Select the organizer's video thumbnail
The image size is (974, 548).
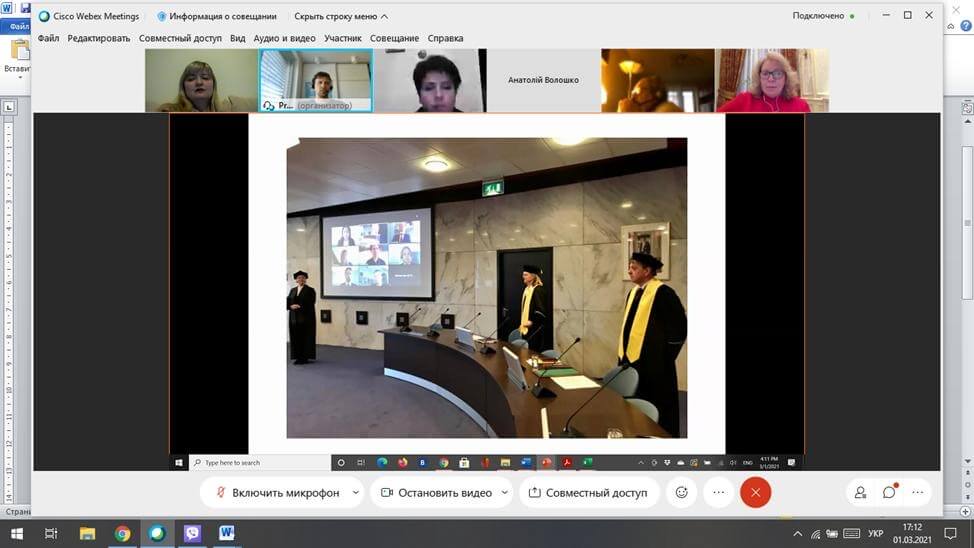pyautogui.click(x=316, y=80)
